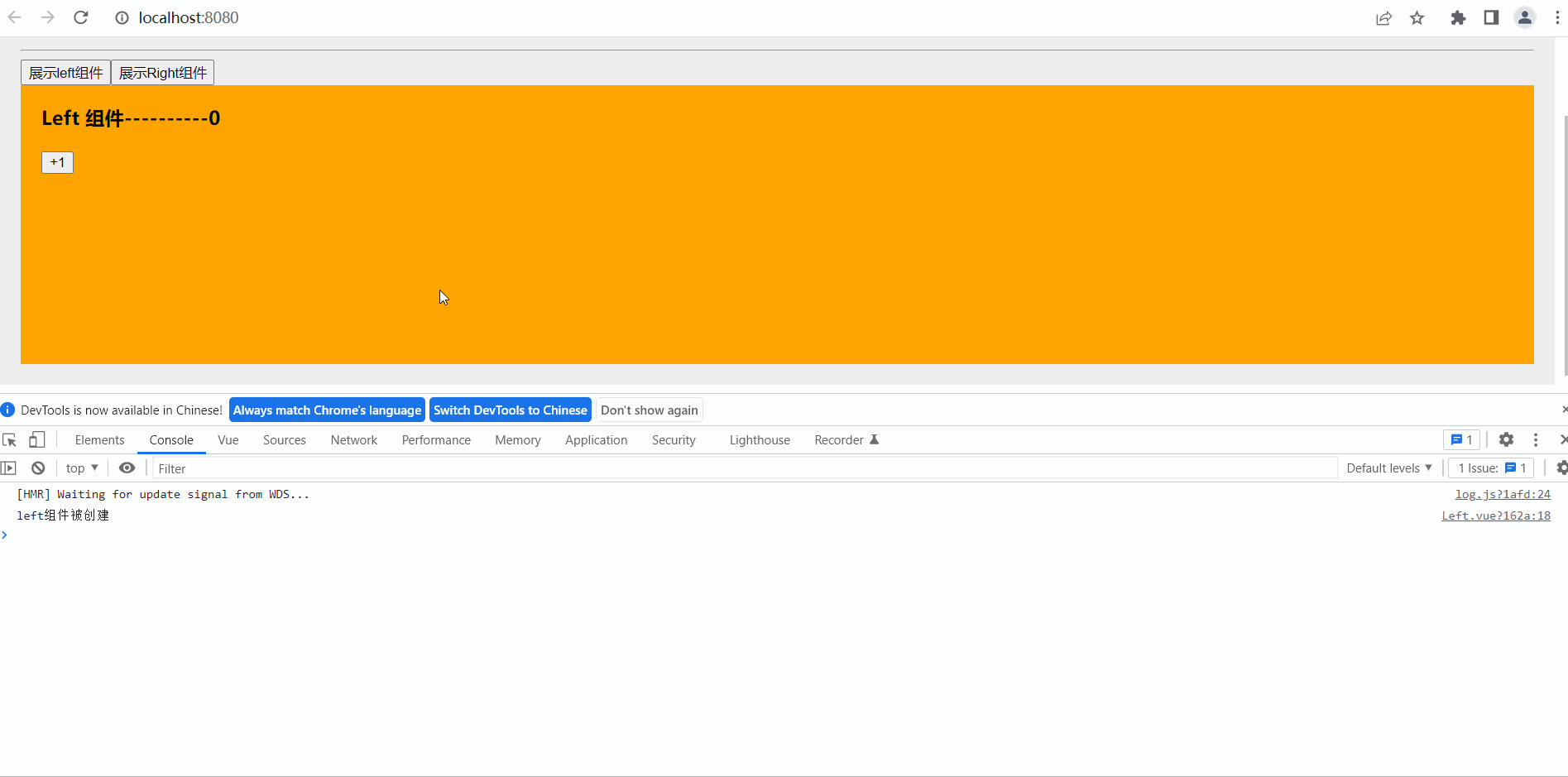Open DevTools settings gear

coord(1506,440)
